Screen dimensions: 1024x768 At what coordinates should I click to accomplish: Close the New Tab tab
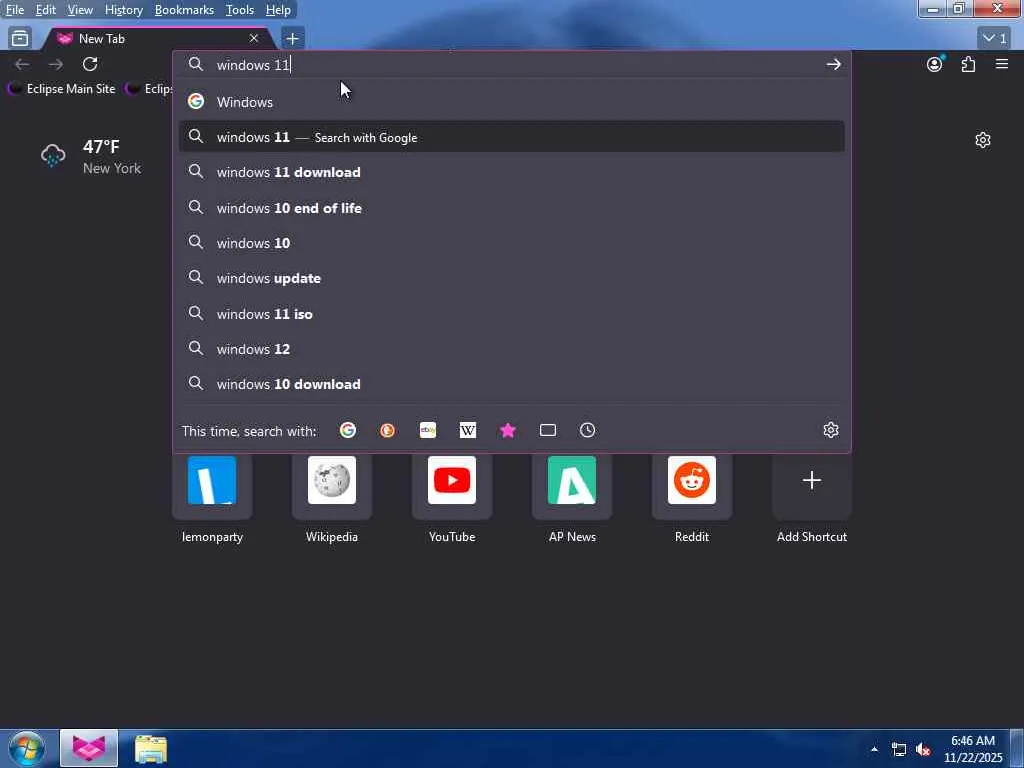click(x=253, y=39)
